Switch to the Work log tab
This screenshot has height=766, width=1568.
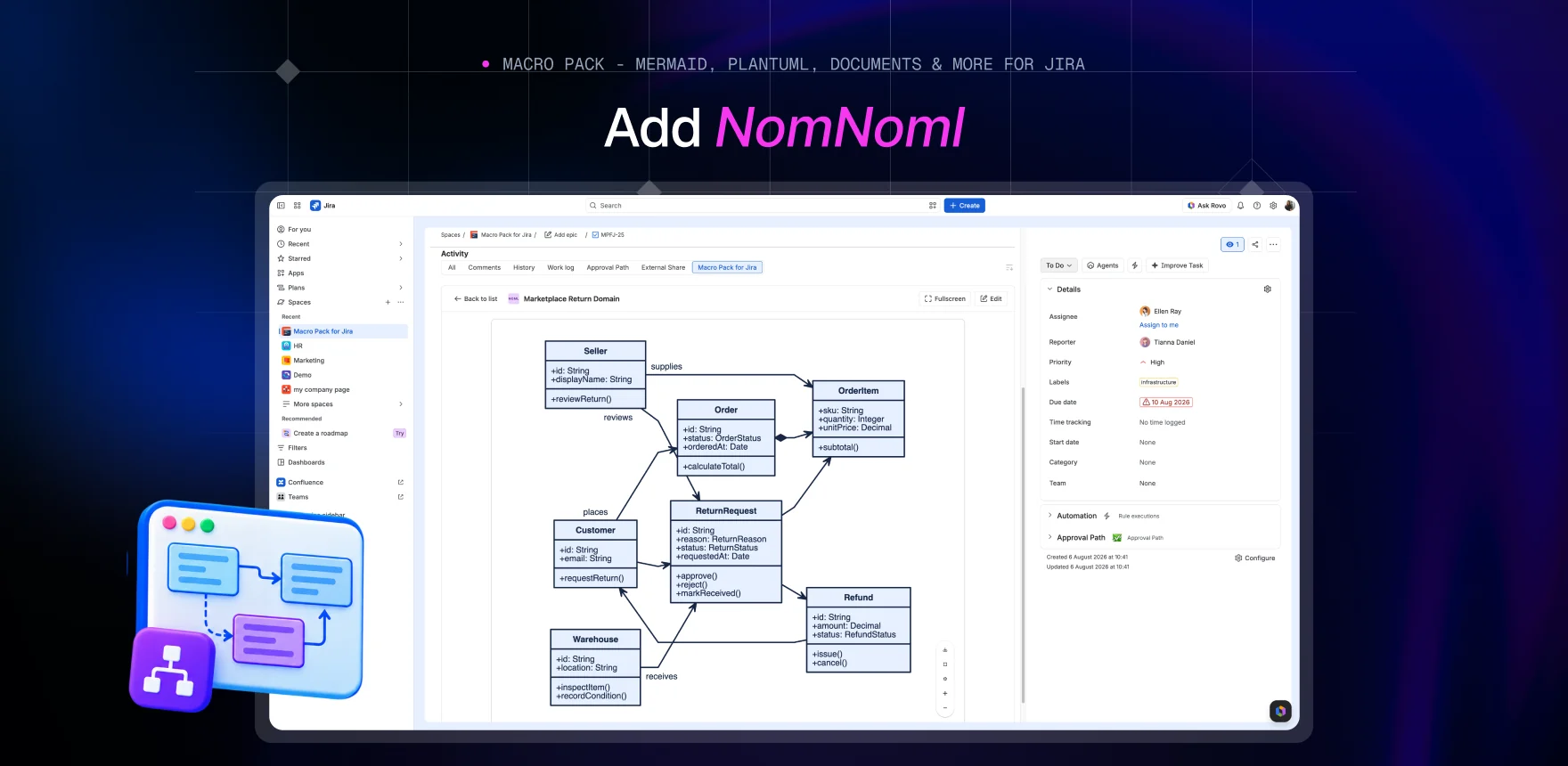[560, 267]
